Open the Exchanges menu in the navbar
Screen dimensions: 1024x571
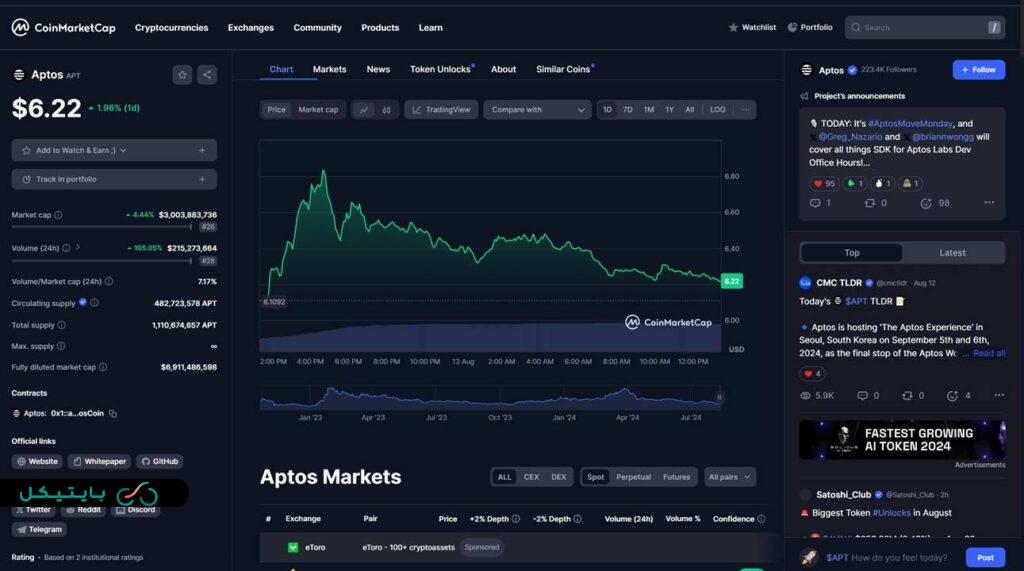click(x=250, y=28)
